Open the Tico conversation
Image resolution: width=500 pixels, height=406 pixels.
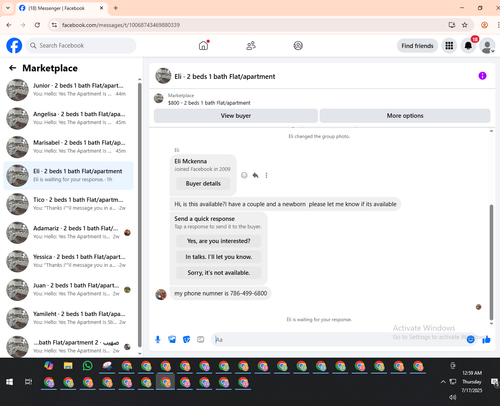pyautogui.click(x=68, y=204)
